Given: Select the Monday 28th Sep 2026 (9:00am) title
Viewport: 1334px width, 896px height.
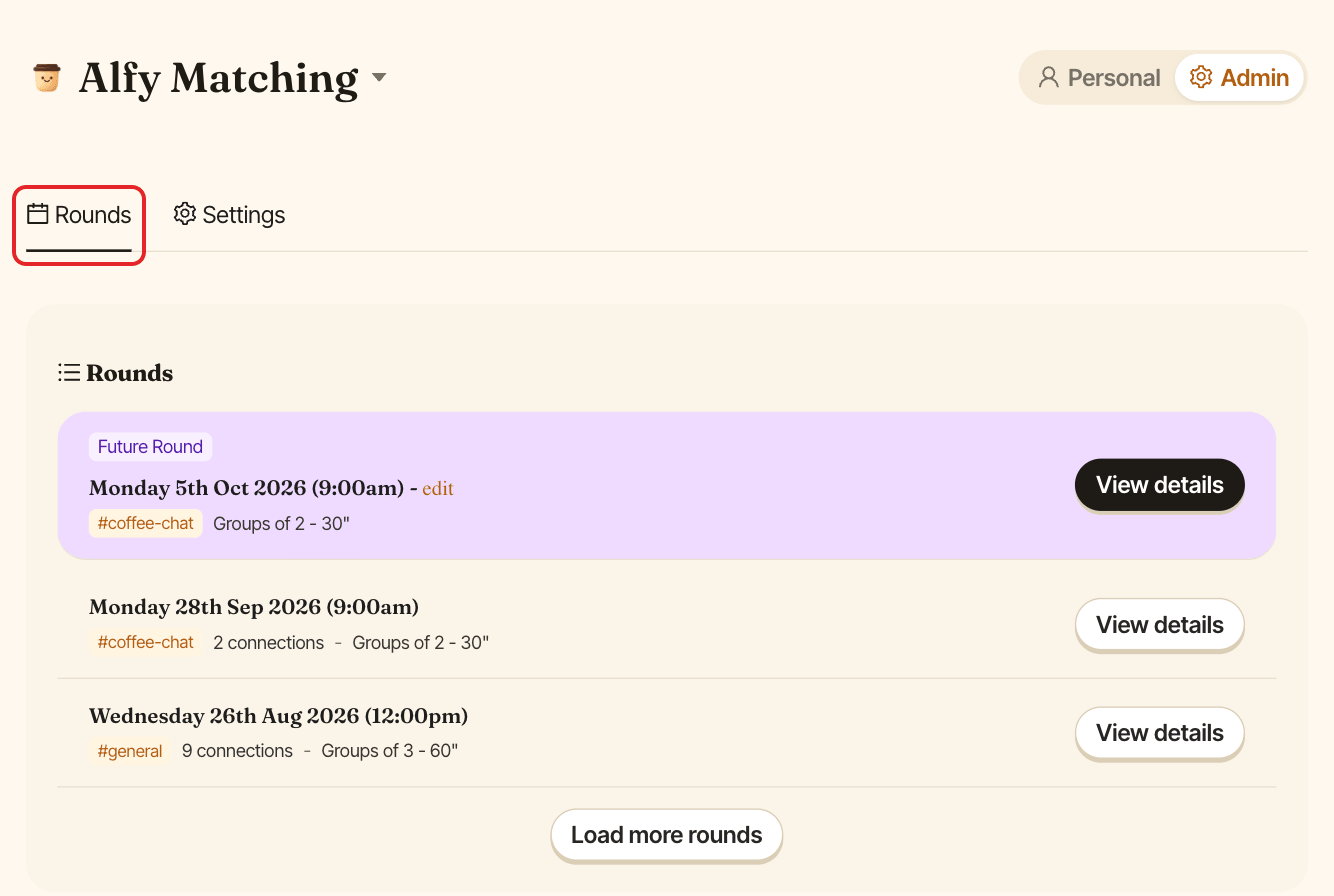Looking at the screenshot, I should pyautogui.click(x=254, y=607).
